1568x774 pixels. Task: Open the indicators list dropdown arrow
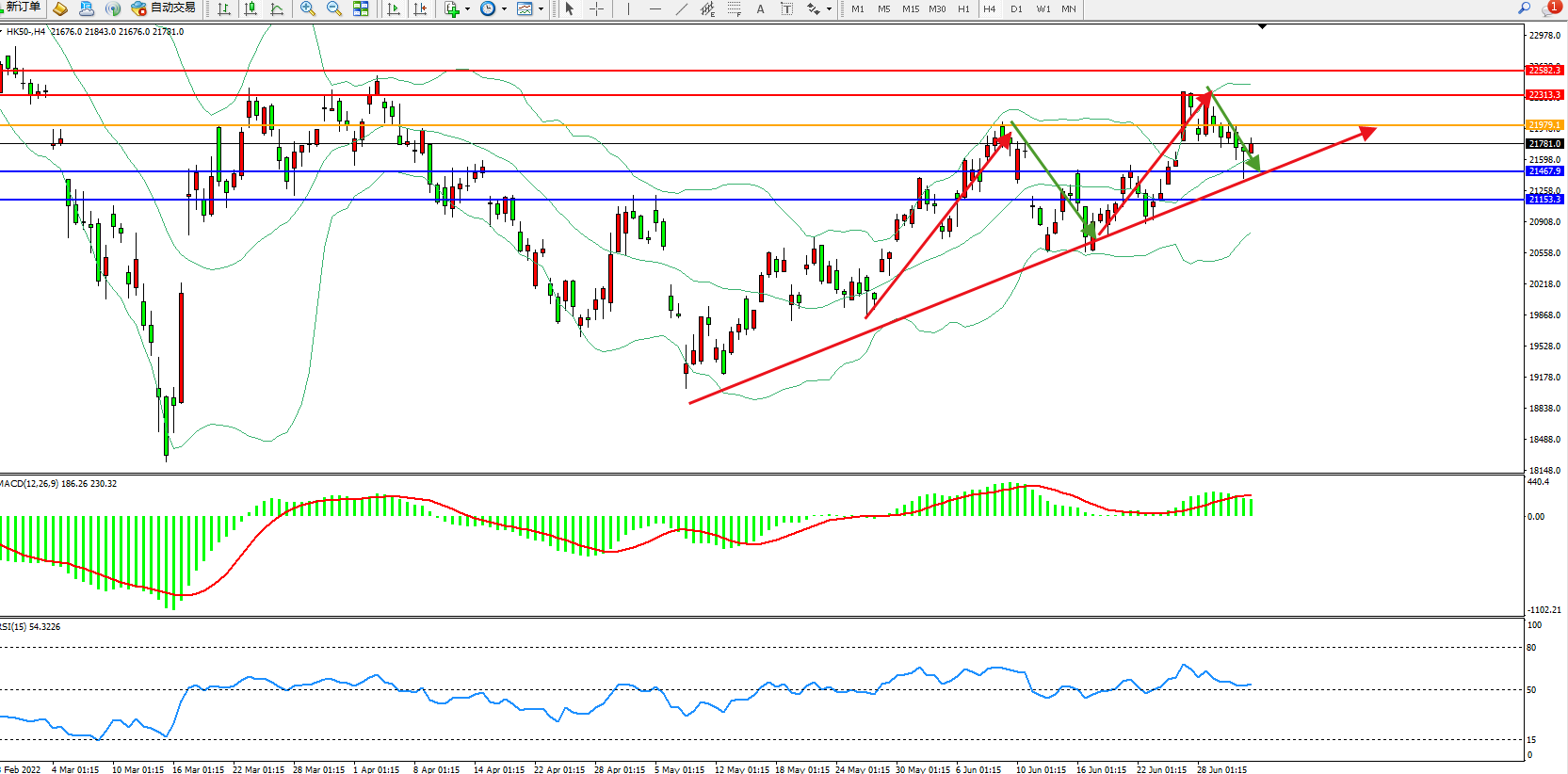pyautogui.click(x=467, y=9)
